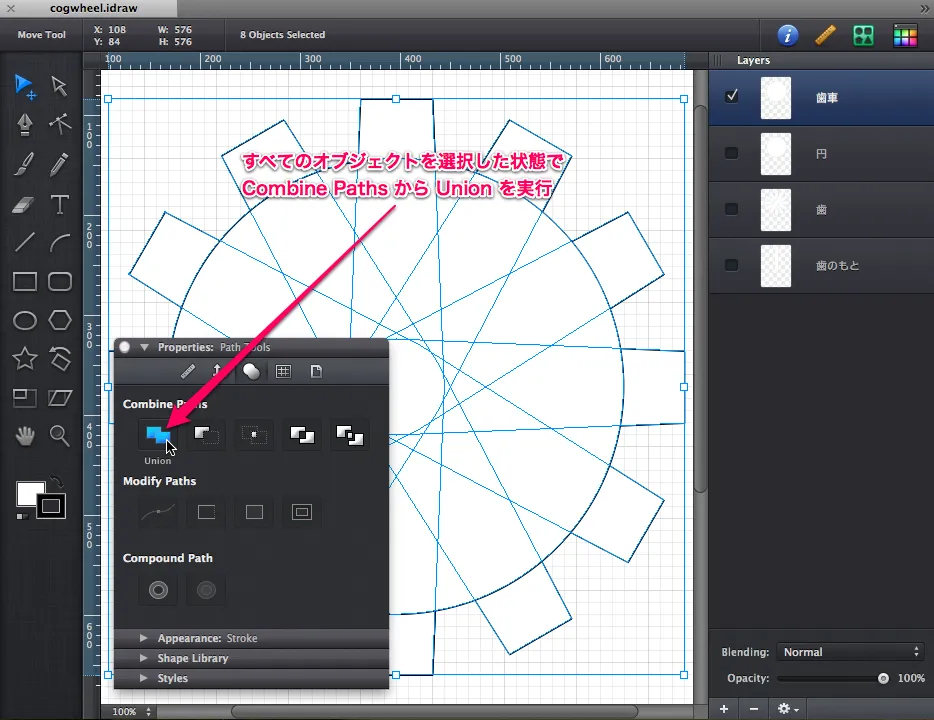
Task: Click the Union combine paths icon
Action: [157, 435]
